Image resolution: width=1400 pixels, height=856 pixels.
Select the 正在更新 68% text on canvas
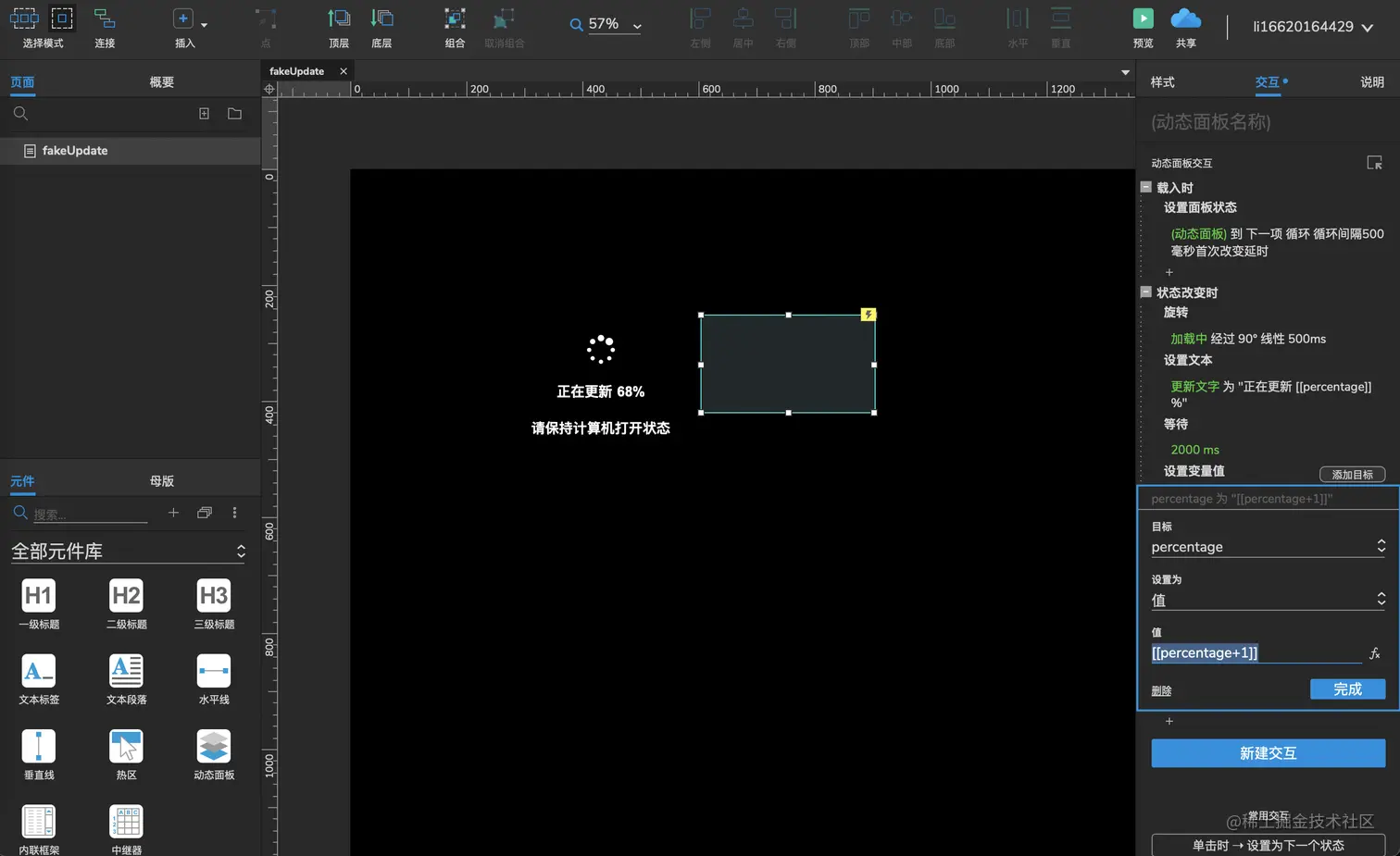(600, 391)
